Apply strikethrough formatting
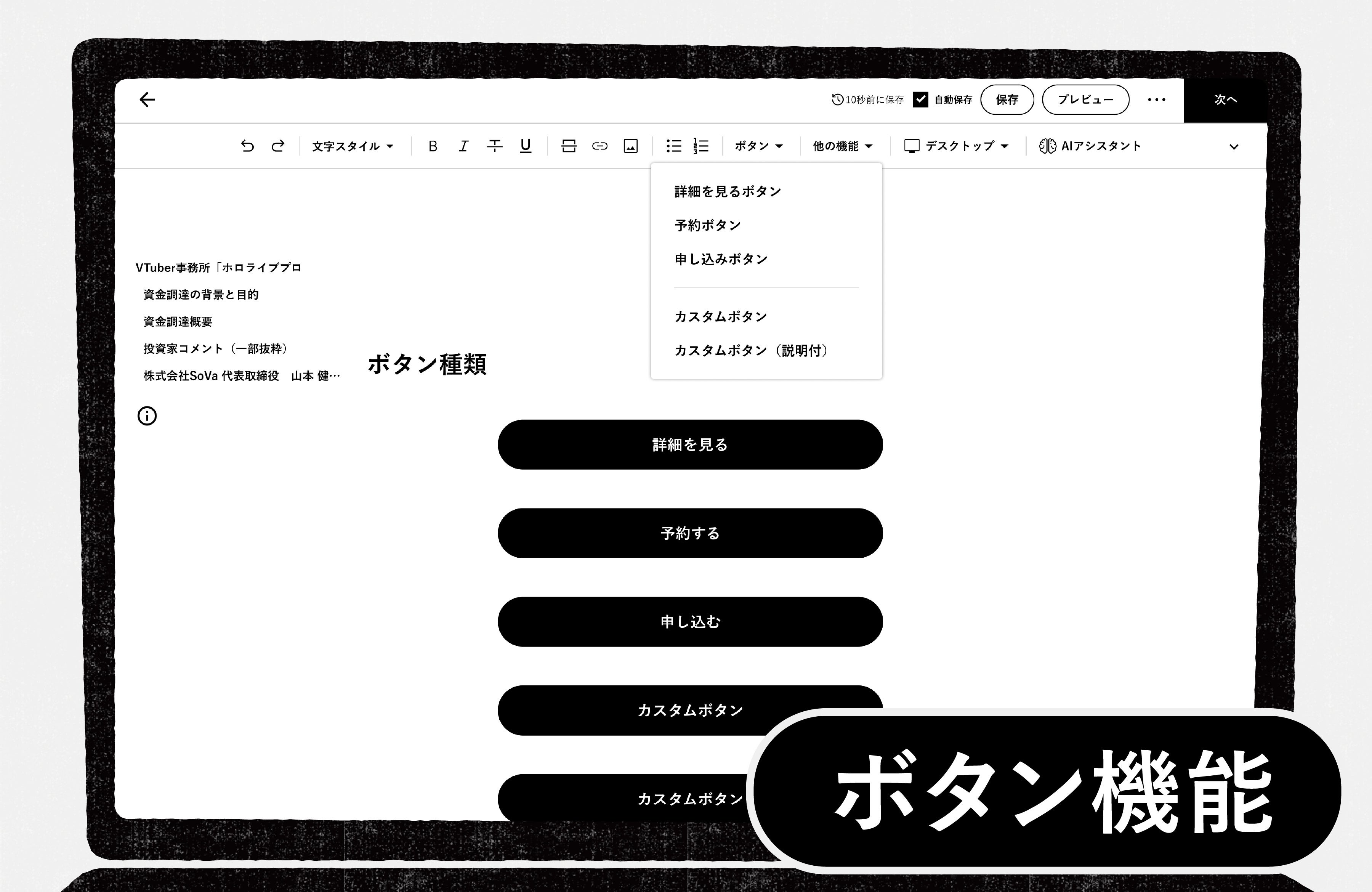Viewport: 1372px width, 892px height. [494, 146]
